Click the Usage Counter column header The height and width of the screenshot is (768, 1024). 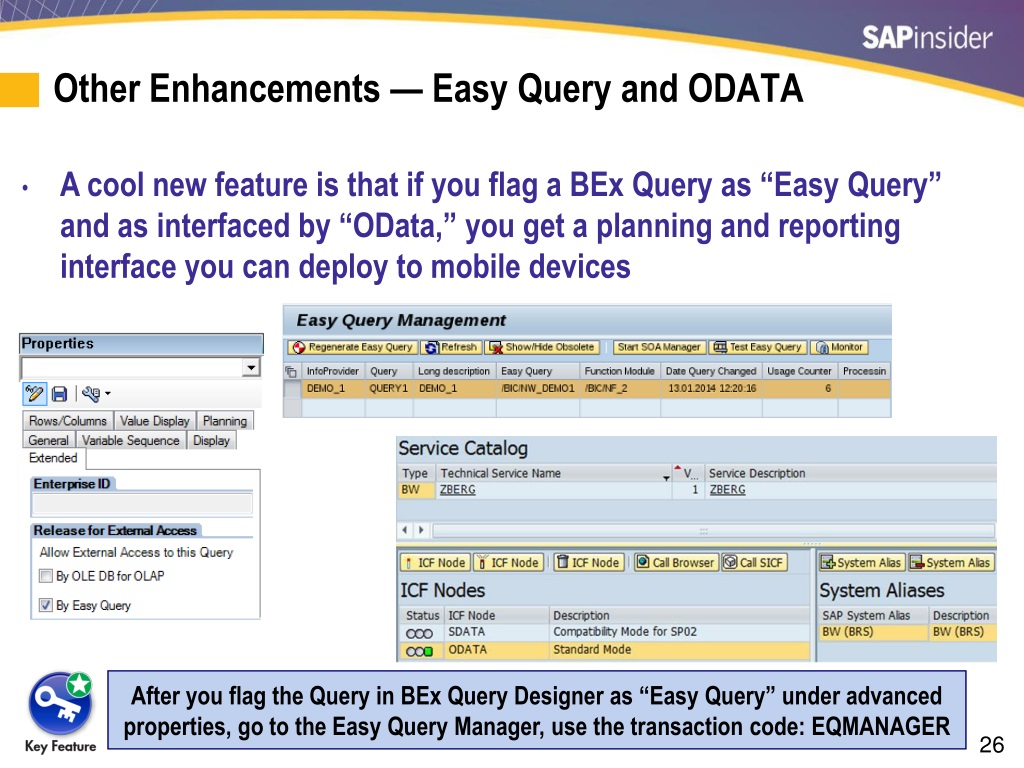(x=799, y=371)
